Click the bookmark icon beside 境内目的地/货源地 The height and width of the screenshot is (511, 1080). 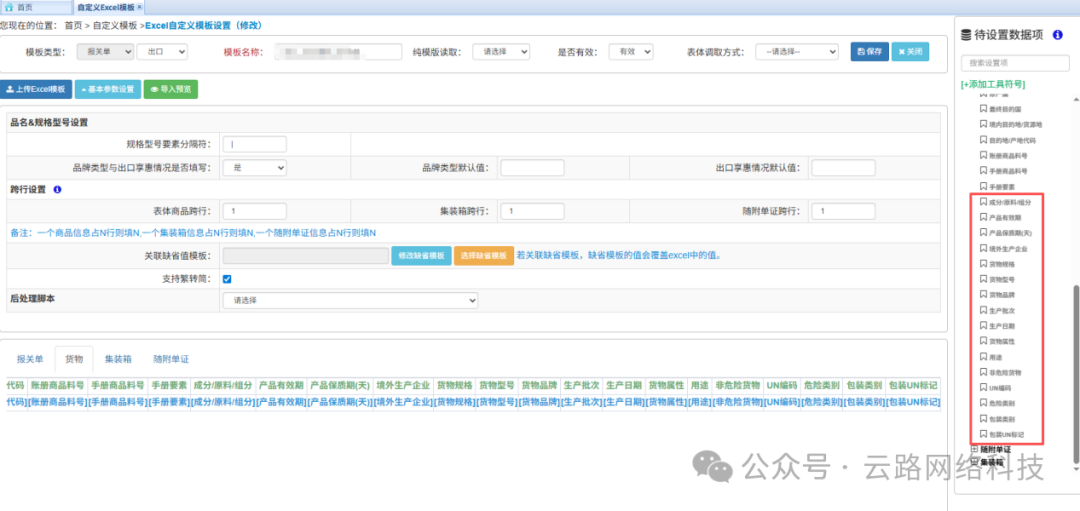[x=984, y=125]
